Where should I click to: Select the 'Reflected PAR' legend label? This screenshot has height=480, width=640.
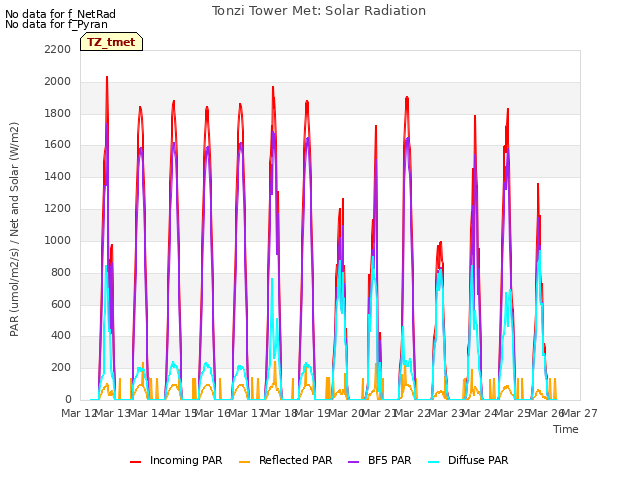[x=296, y=460]
